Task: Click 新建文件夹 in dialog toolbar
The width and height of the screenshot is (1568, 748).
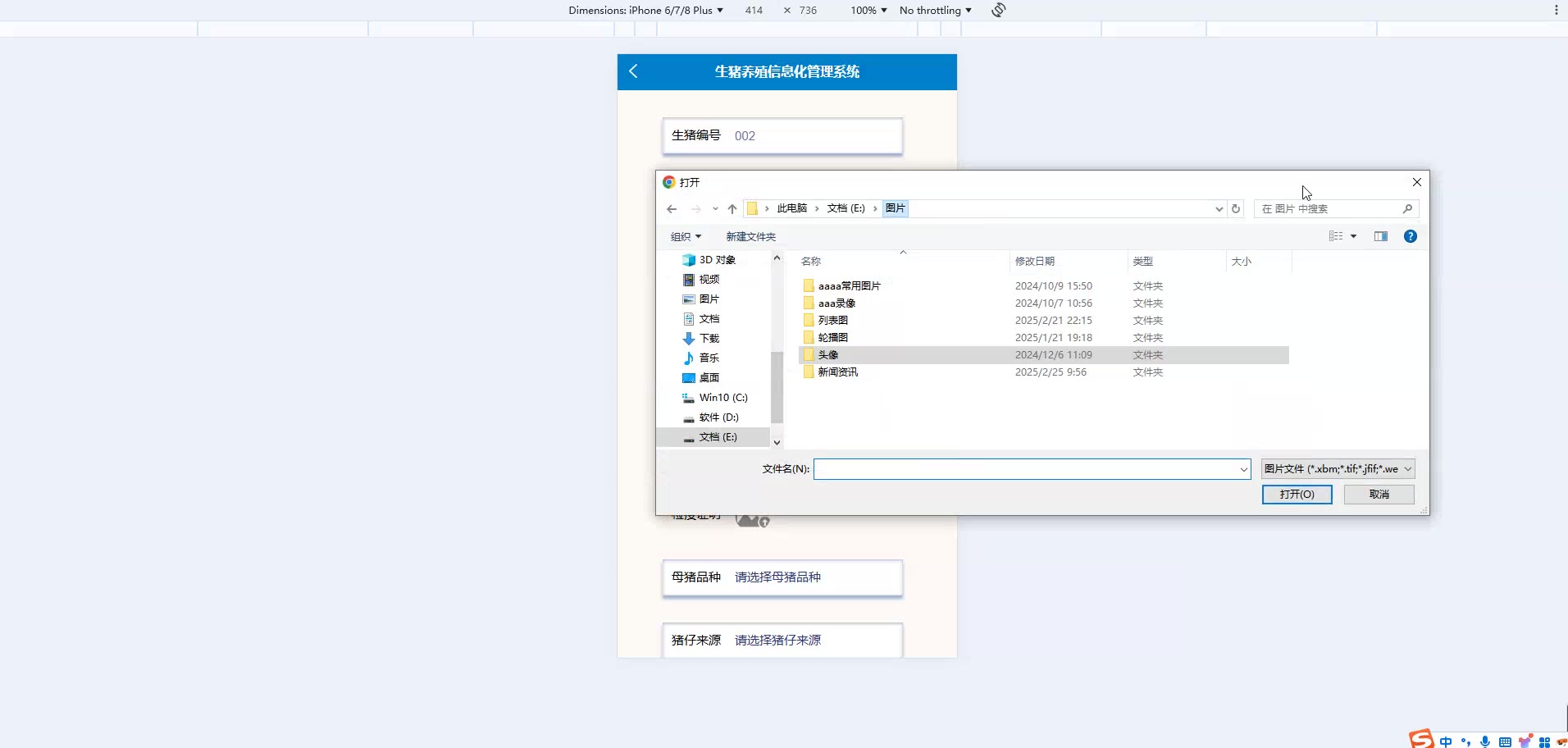Action: point(750,237)
